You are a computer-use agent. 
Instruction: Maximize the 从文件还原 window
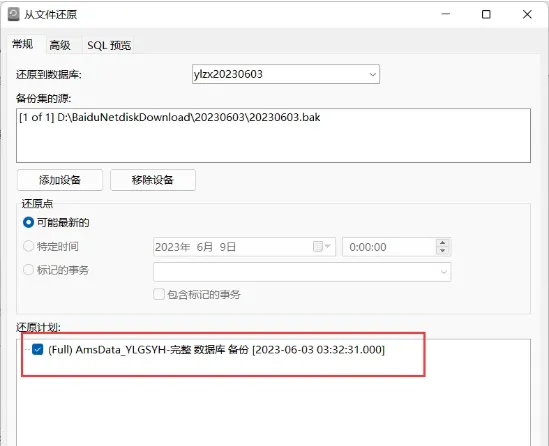pyautogui.click(x=486, y=14)
